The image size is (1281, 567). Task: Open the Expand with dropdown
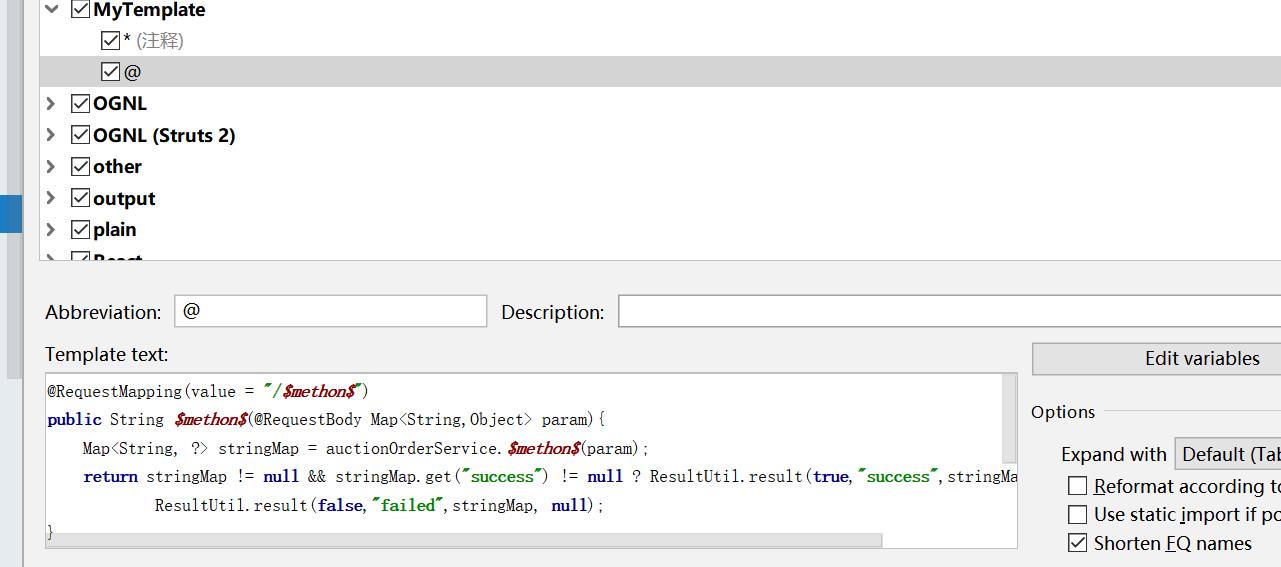tap(1228, 454)
